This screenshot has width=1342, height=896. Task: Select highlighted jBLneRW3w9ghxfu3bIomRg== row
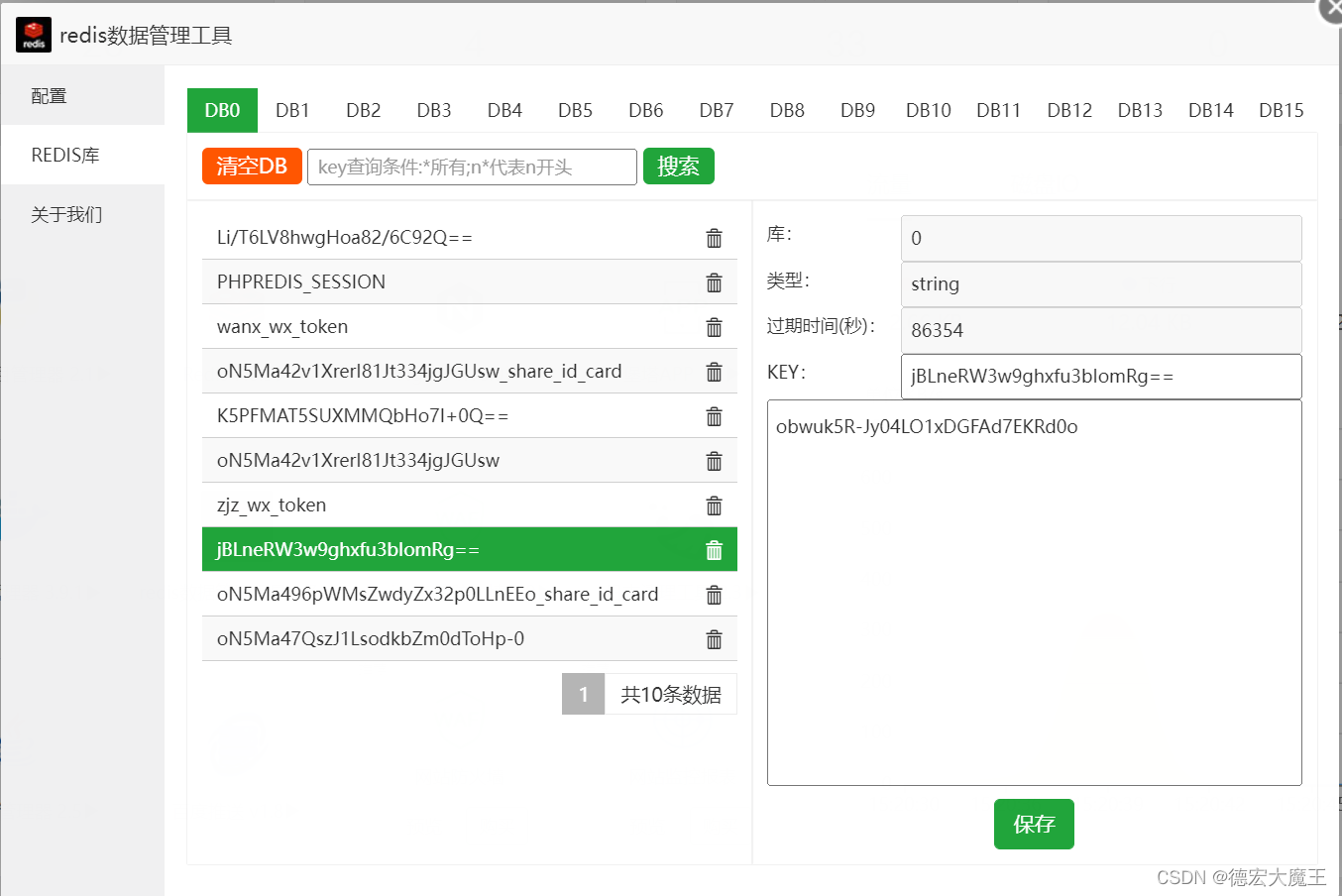(470, 549)
